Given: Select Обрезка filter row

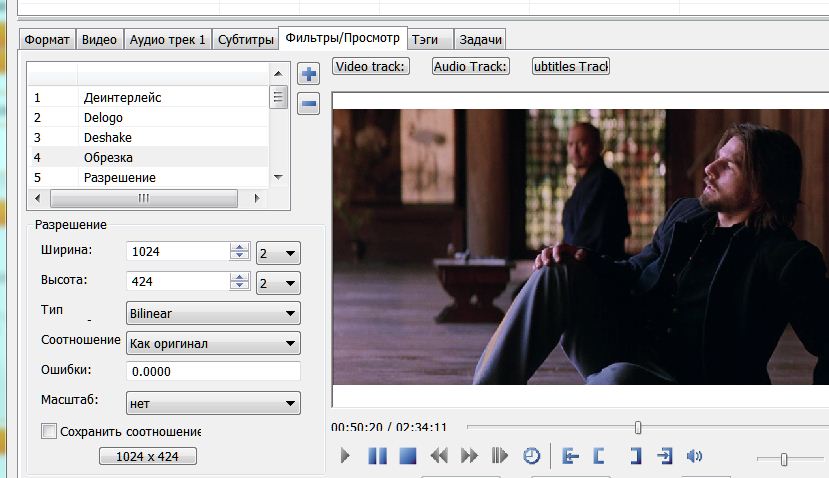Looking at the screenshot, I should coord(148,158).
